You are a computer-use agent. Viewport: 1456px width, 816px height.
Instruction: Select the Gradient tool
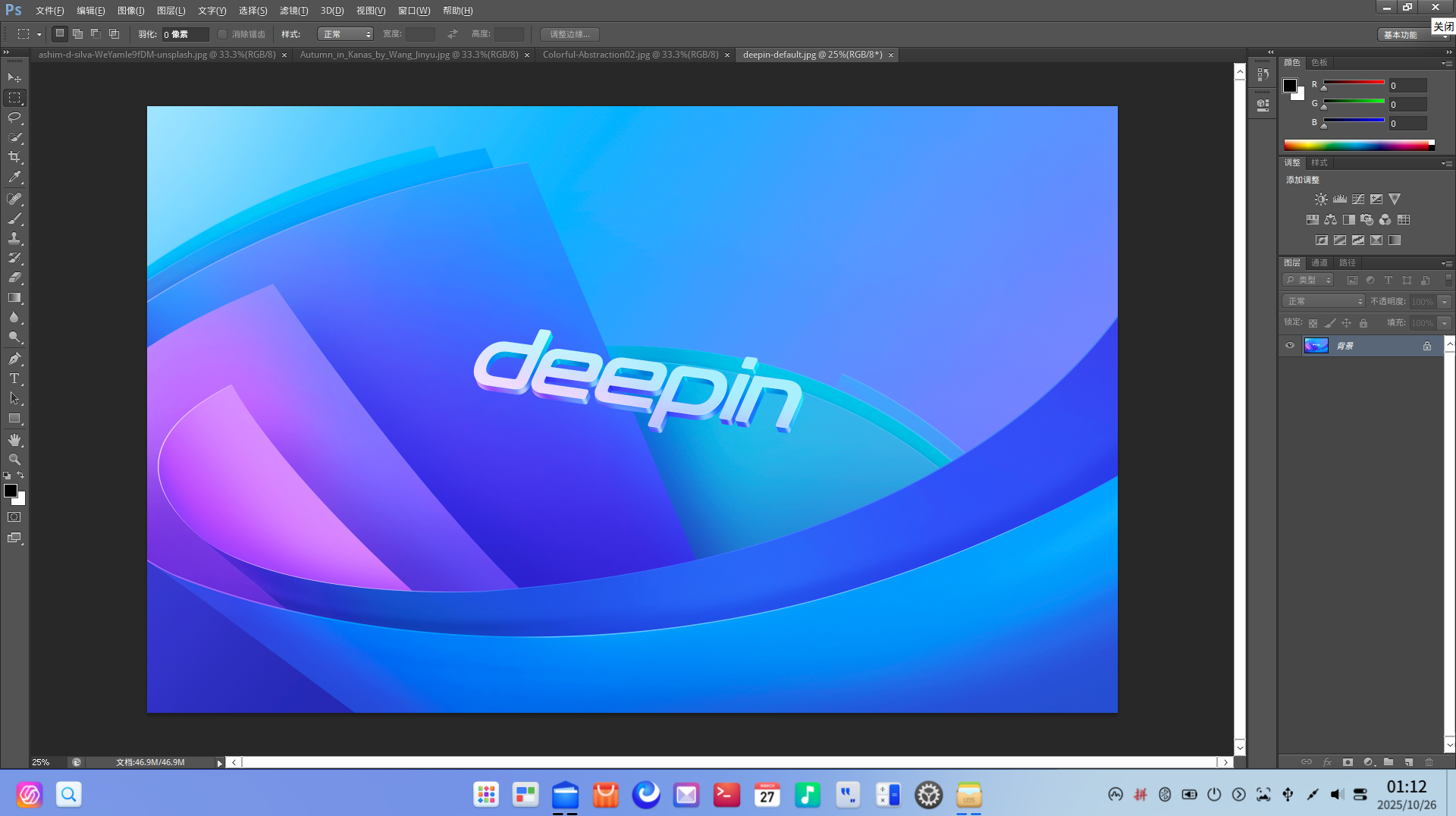pos(14,298)
